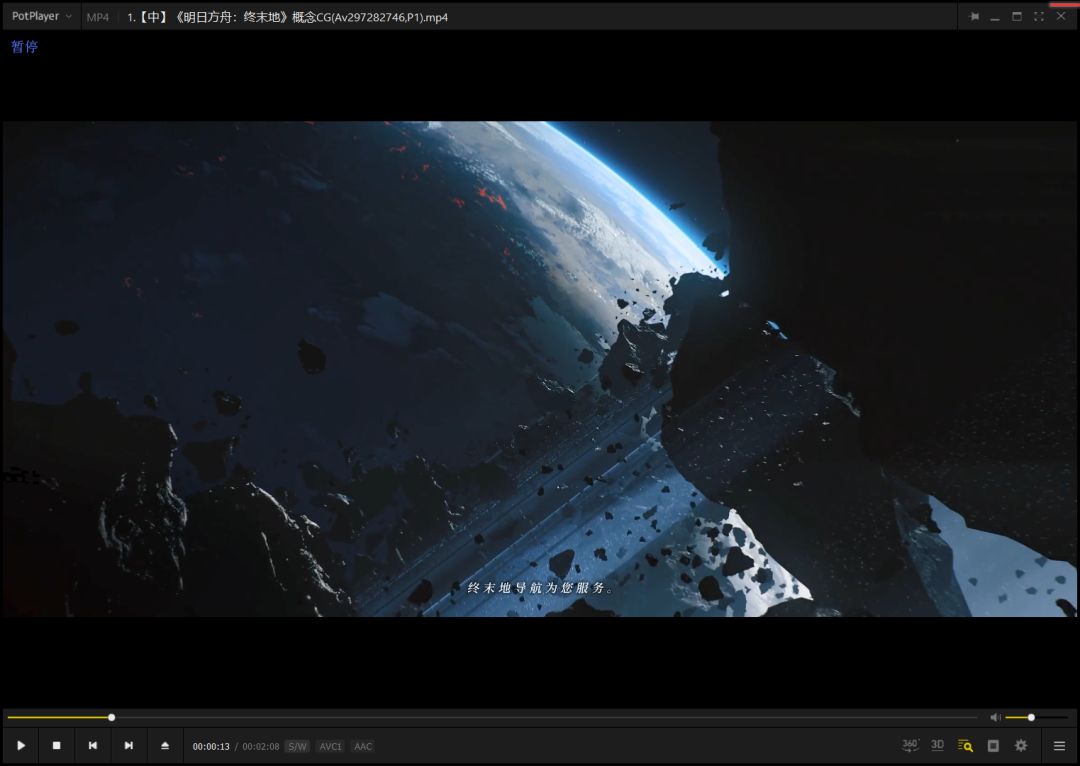
Task: Toggle 3D video mode
Action: pyautogui.click(x=937, y=745)
